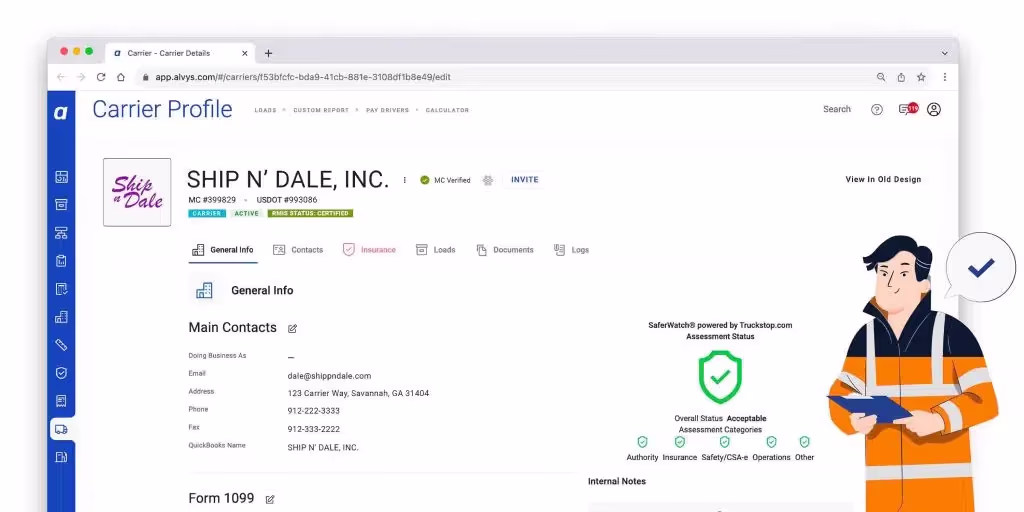Screen dimensions: 1024x512
Task: Click the phone number 912-222-3333
Action: [x=313, y=411]
